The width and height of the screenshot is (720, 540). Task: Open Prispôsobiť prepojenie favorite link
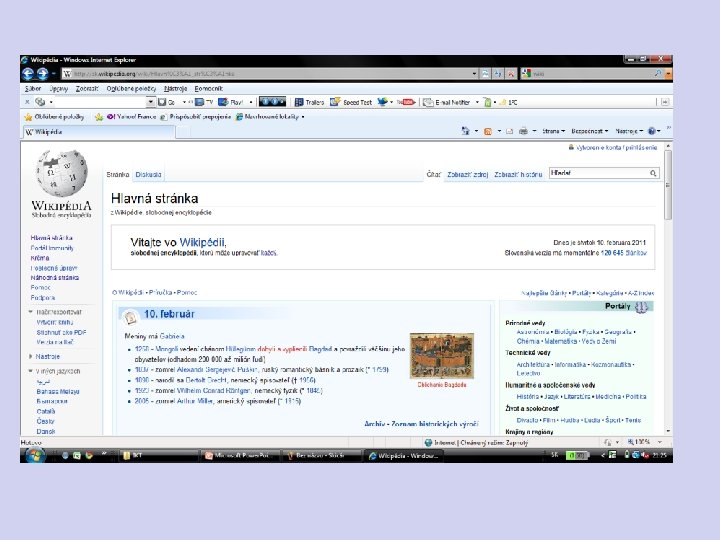click(x=196, y=117)
